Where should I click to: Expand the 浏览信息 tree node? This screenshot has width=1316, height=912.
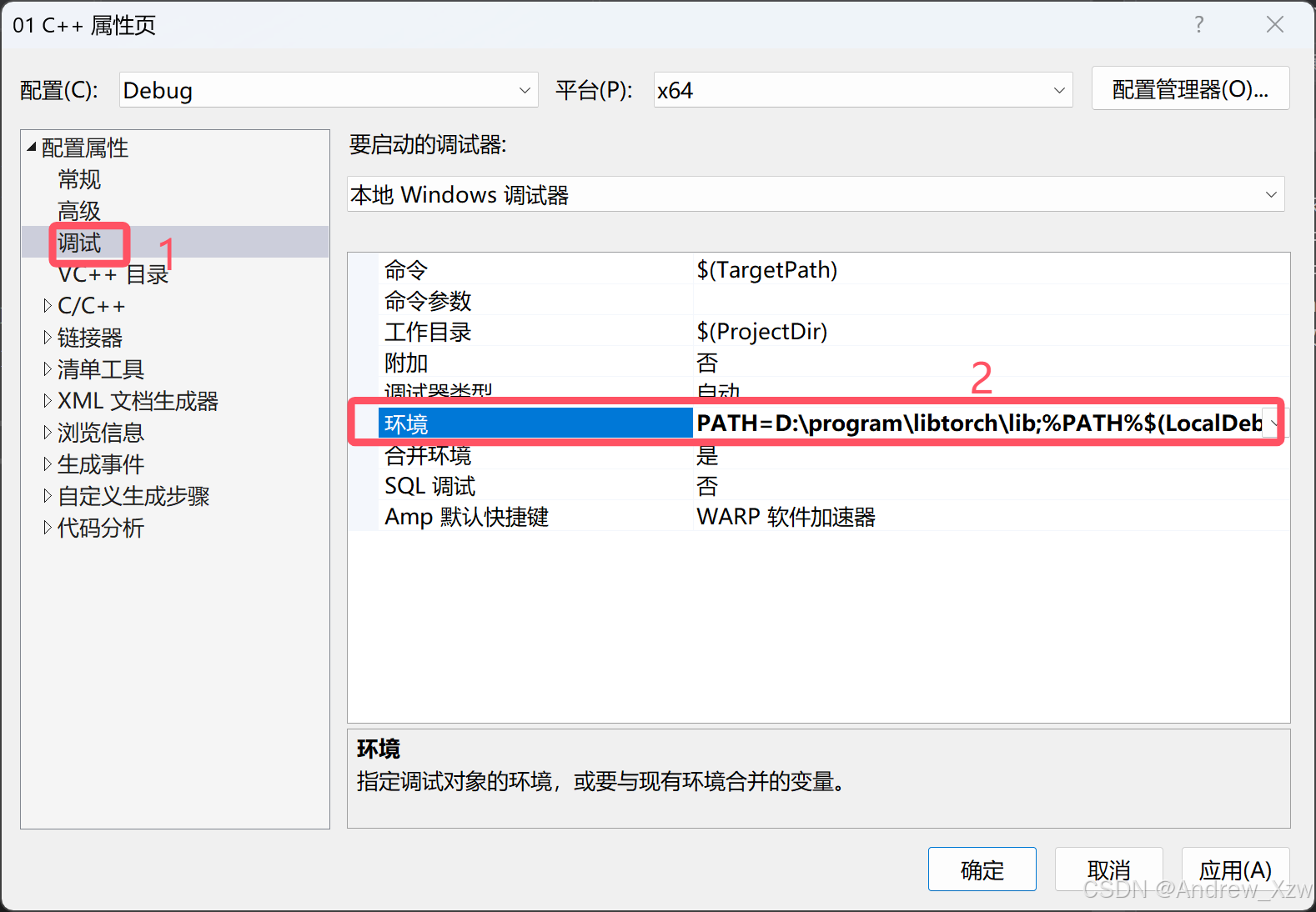pos(47,433)
